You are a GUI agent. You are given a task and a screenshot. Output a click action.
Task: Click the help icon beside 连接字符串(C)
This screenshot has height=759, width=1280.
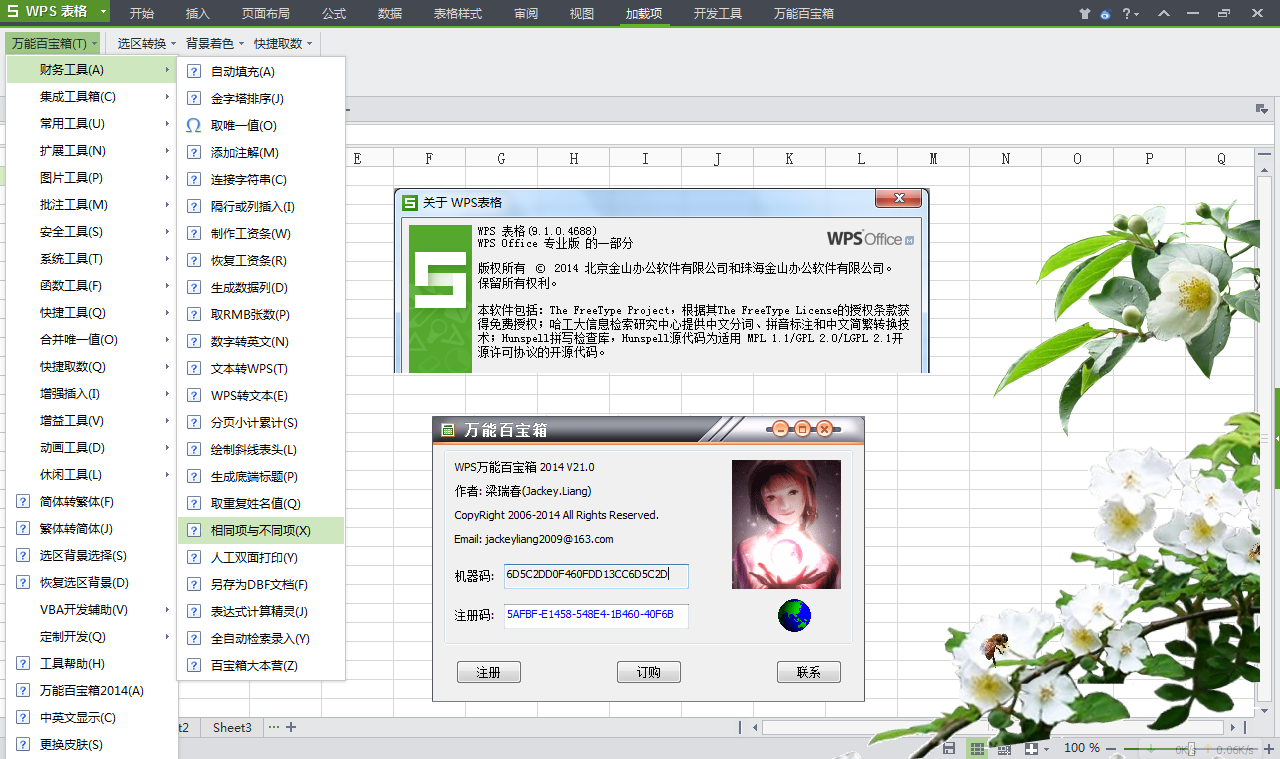(x=194, y=179)
